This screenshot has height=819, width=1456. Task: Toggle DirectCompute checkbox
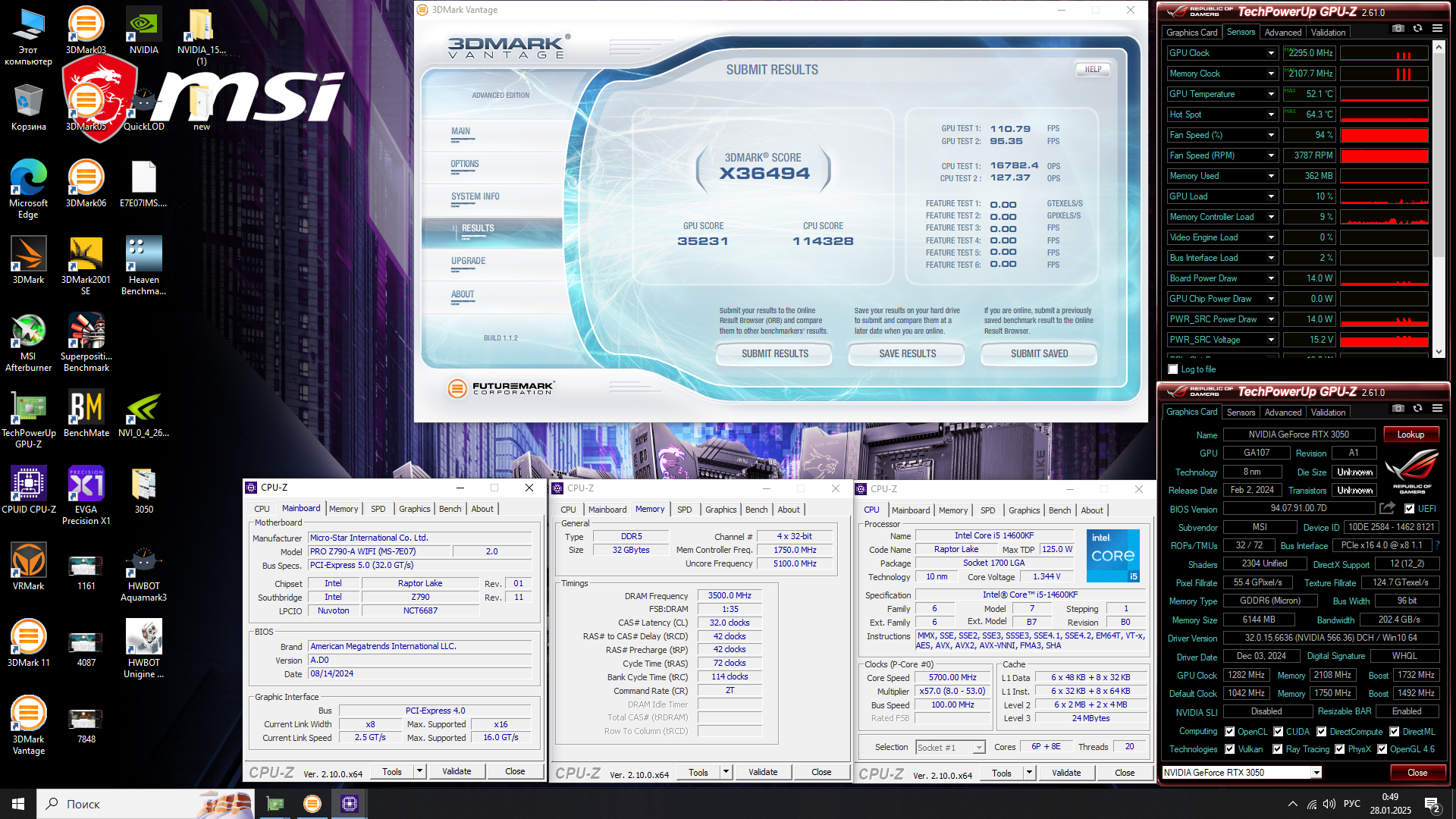1322,732
